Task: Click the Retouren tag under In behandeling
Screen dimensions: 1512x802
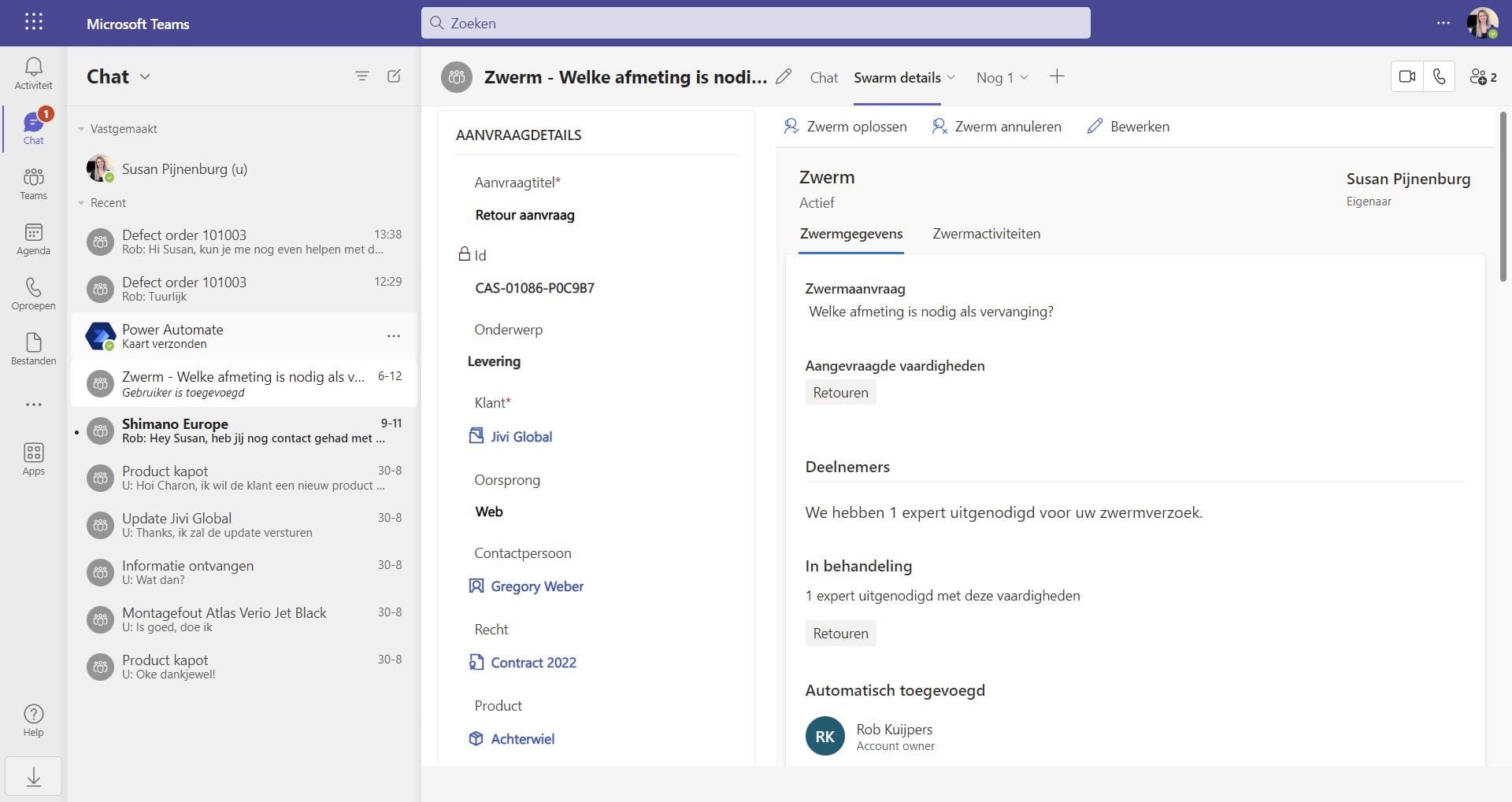Action: click(x=840, y=634)
